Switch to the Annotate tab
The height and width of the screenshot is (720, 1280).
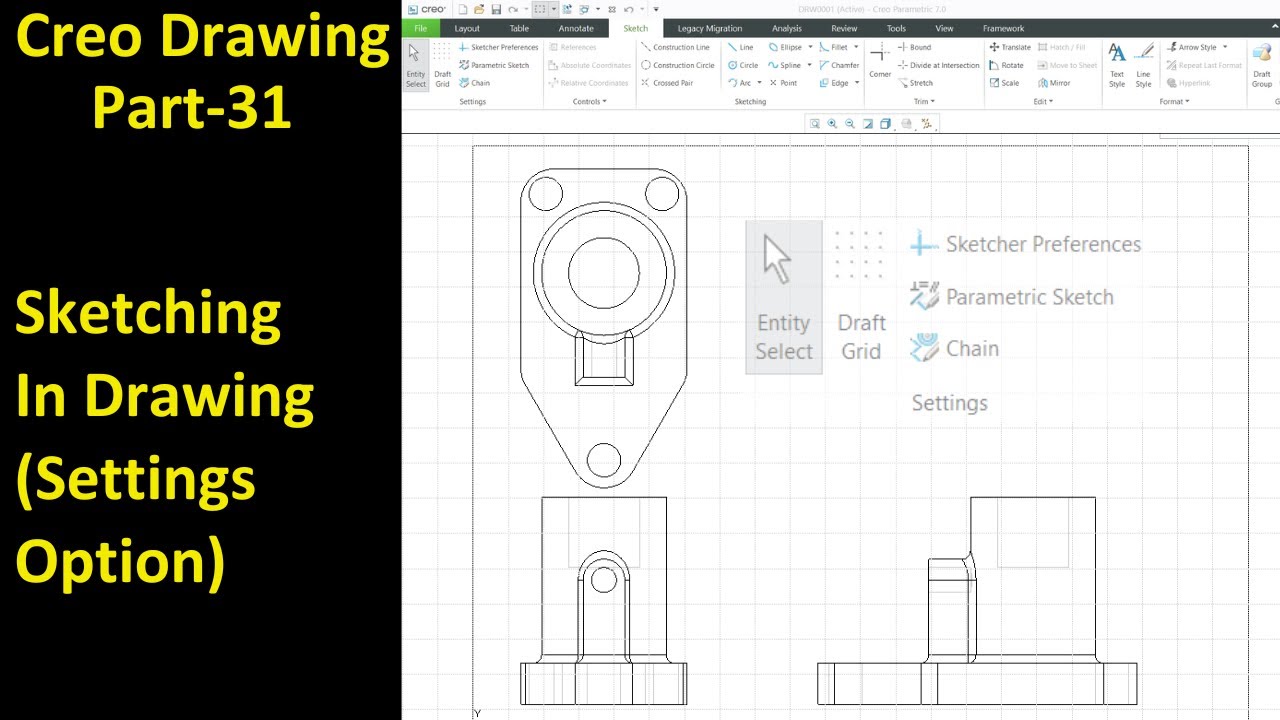(576, 28)
